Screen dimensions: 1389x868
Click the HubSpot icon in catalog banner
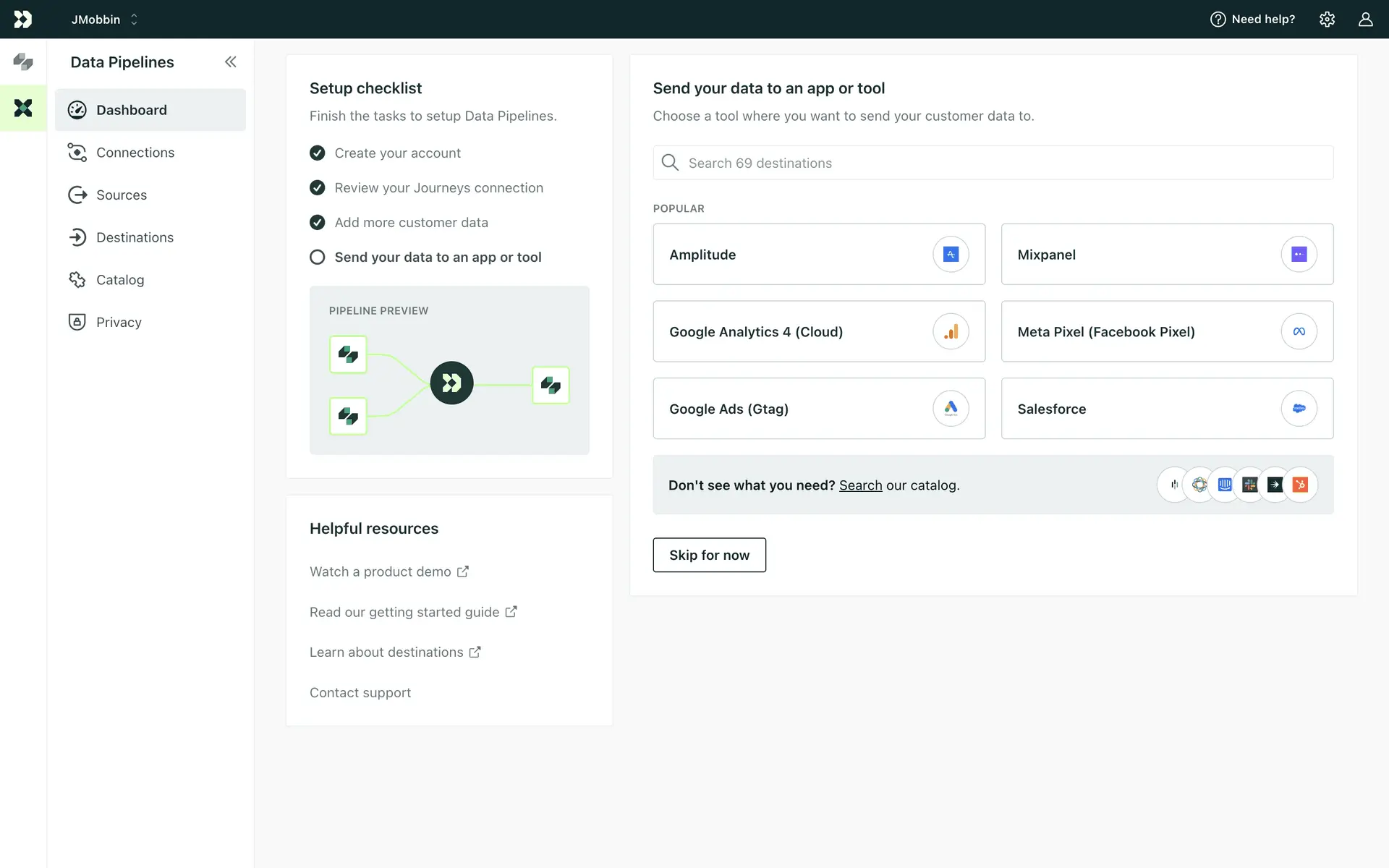coord(1300,485)
